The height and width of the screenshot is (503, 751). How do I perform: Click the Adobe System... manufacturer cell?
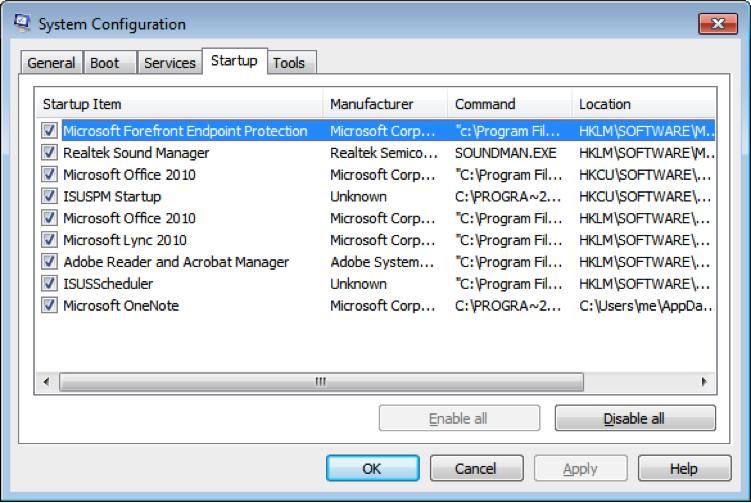382,262
